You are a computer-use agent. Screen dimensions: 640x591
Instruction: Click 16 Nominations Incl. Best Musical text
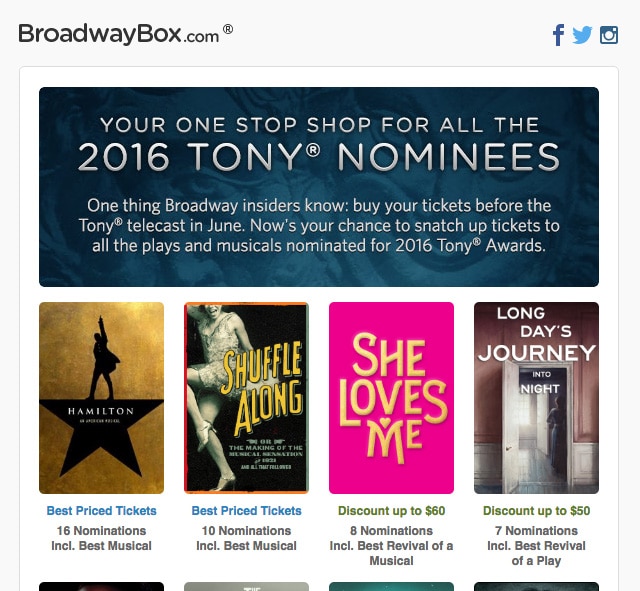pyautogui.click(x=102, y=538)
